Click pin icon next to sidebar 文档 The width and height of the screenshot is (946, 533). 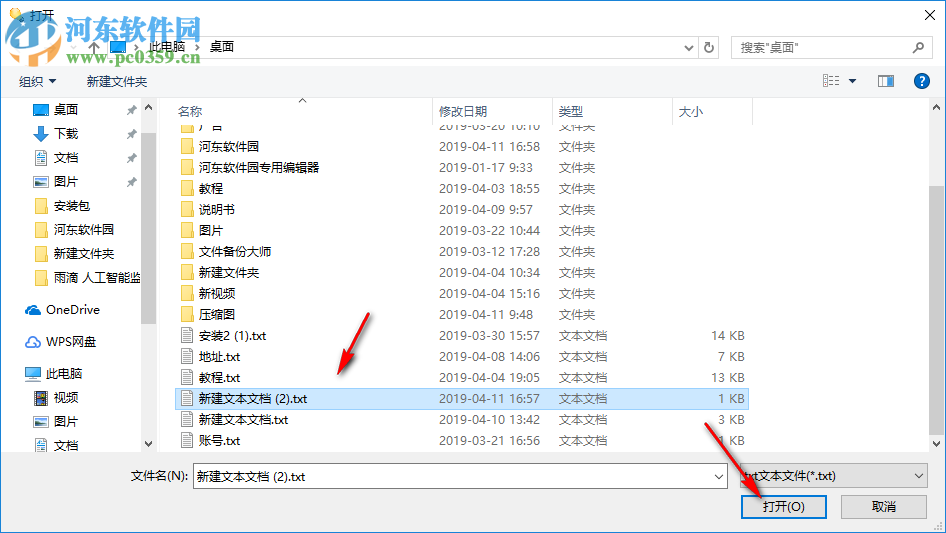click(131, 158)
